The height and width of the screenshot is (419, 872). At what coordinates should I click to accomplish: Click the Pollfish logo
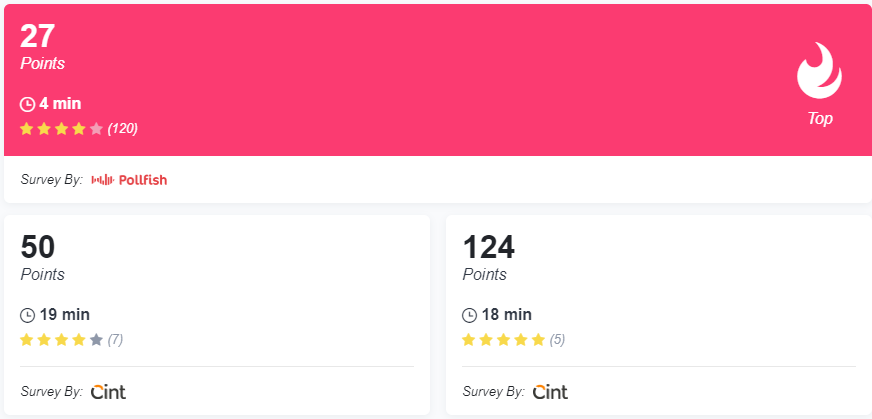[x=129, y=180]
